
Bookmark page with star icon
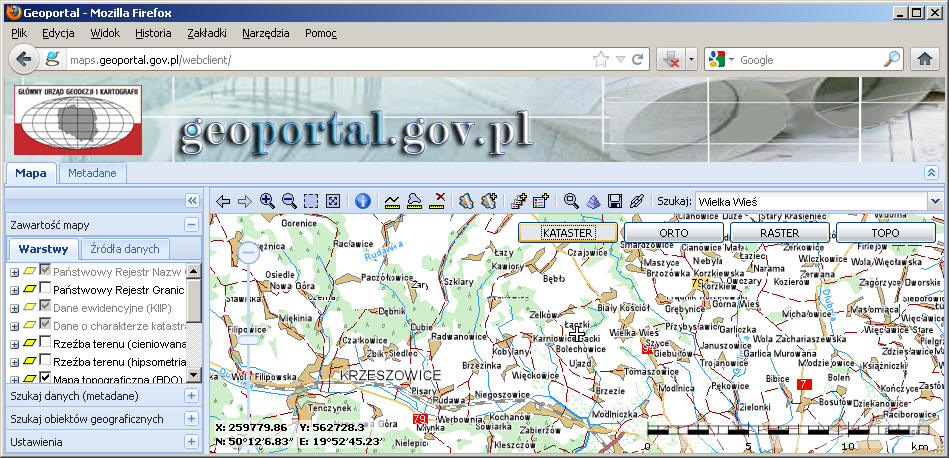coord(600,59)
